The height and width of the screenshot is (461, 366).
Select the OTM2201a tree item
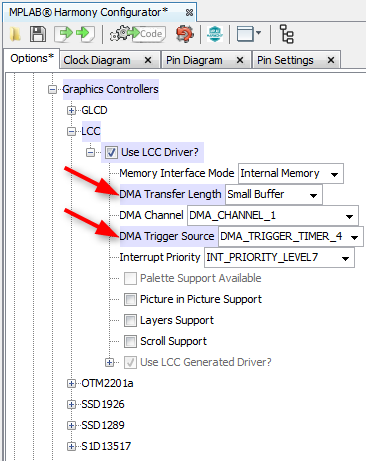107,383
